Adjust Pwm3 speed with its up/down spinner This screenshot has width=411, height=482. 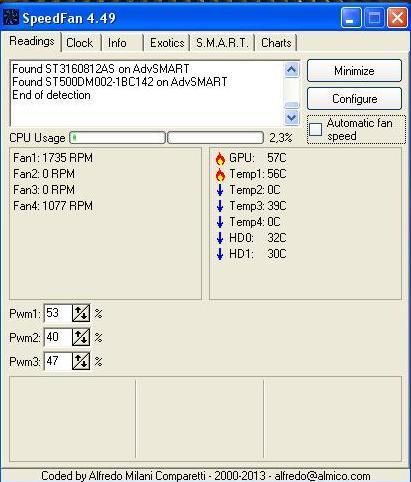coord(81,361)
